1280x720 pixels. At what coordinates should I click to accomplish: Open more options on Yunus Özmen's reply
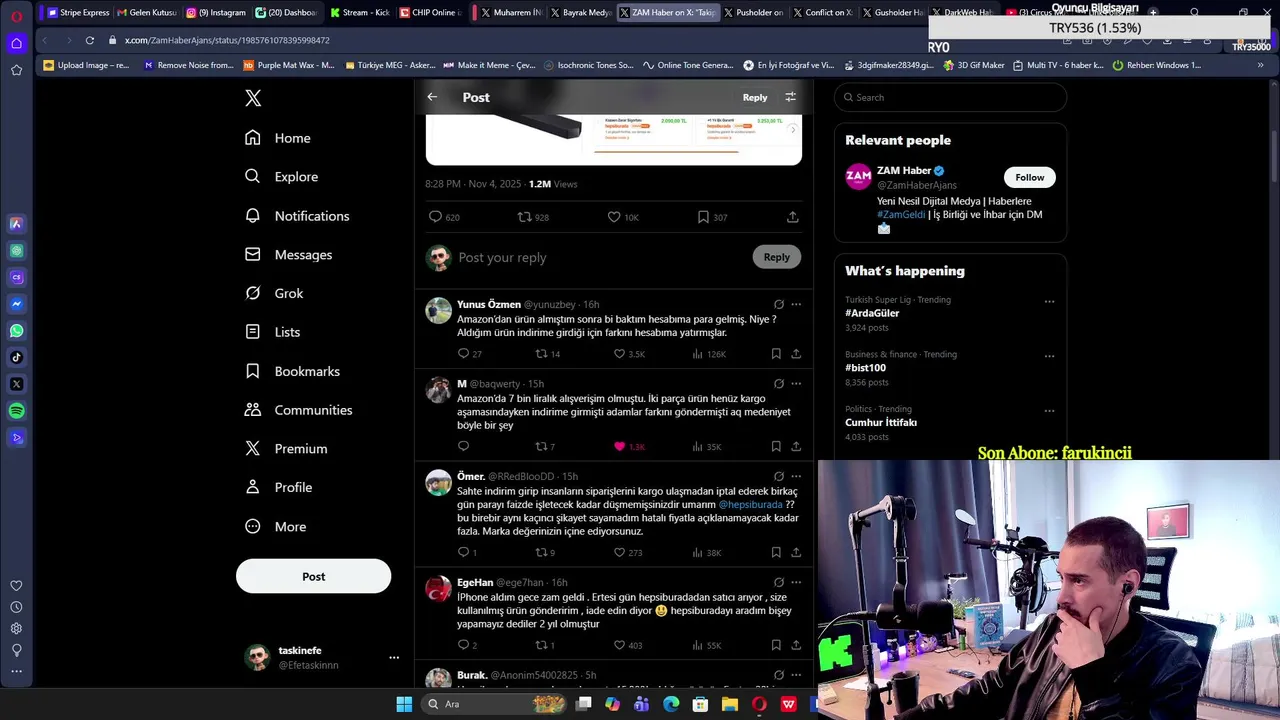click(x=796, y=304)
